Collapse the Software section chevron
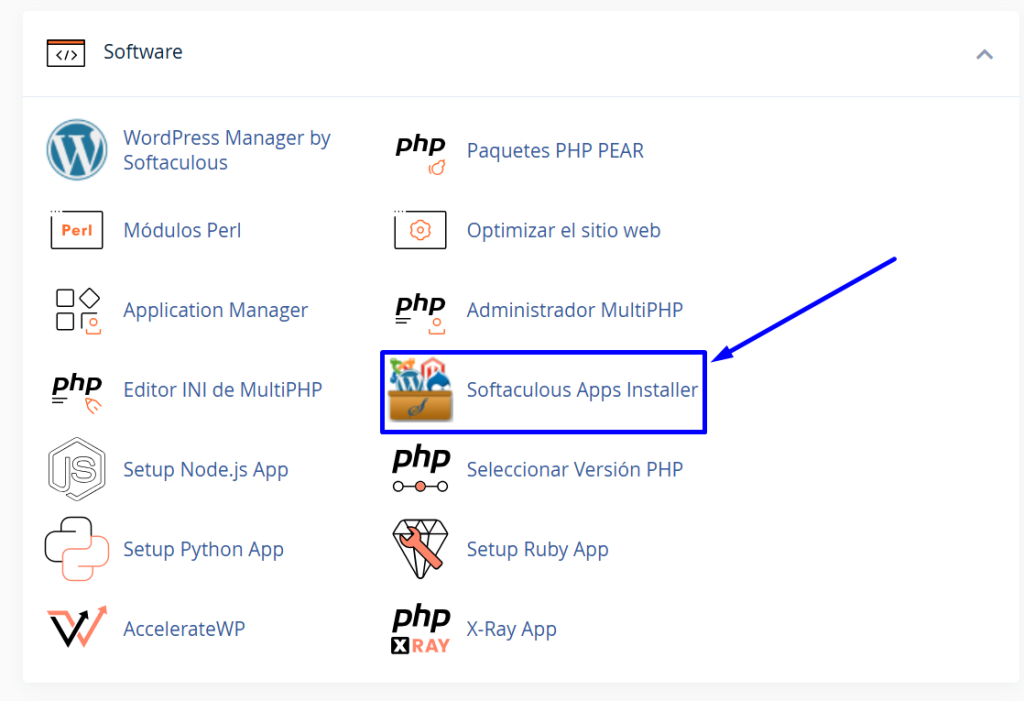 pos(984,54)
